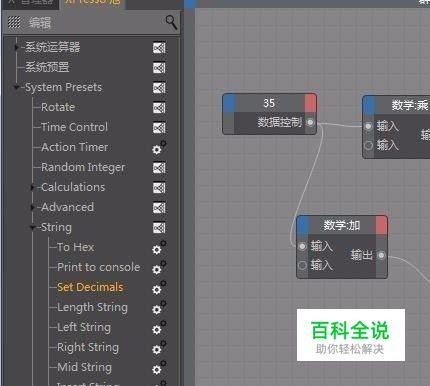Screen dimensions: 430x386
Task: Select the Print to console item
Action: (x=99, y=267)
